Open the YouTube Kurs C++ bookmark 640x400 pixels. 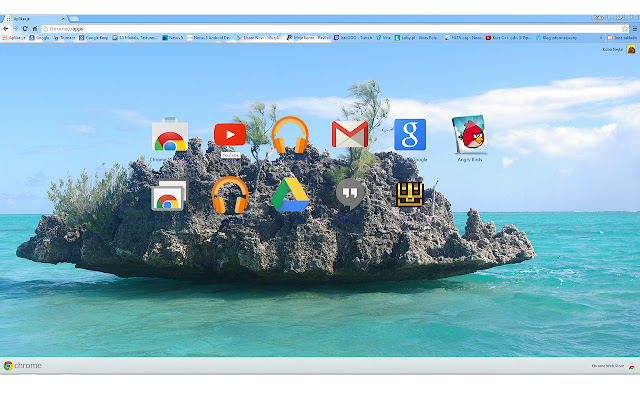(509, 38)
